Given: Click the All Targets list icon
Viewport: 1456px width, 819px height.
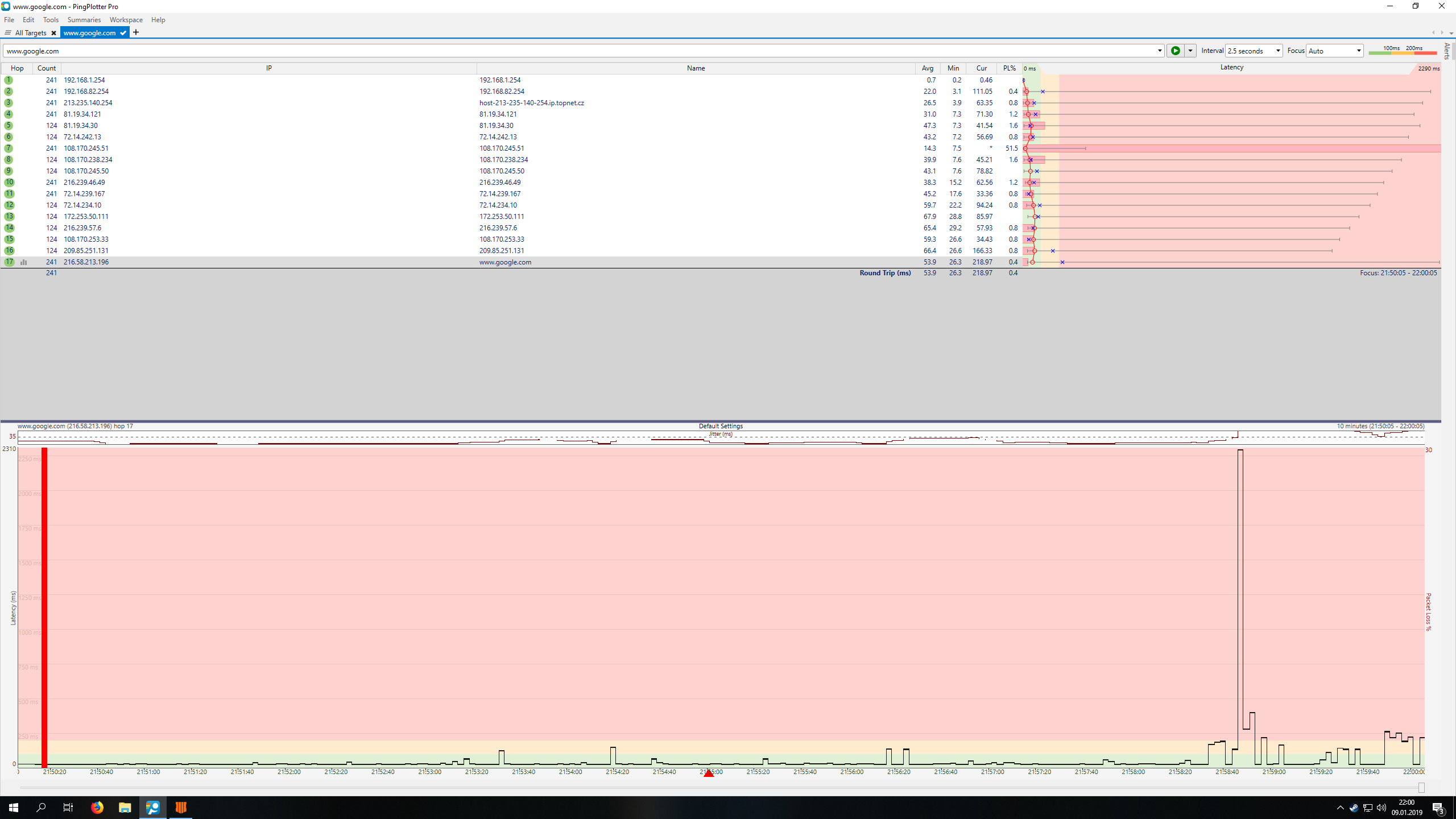Looking at the screenshot, I should point(8,32).
